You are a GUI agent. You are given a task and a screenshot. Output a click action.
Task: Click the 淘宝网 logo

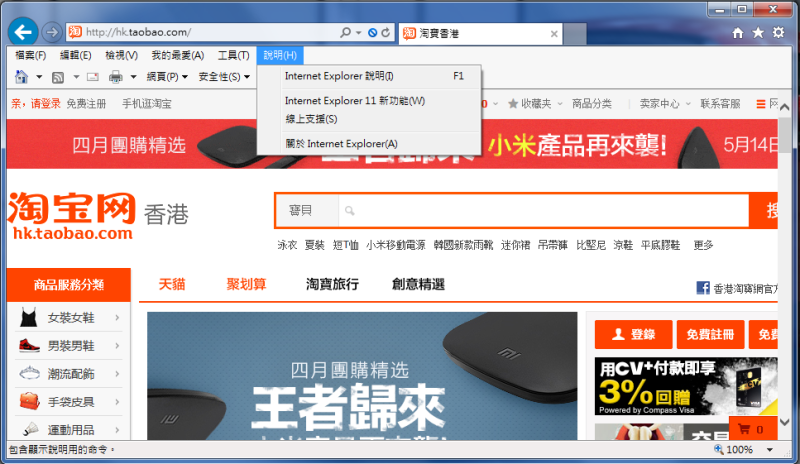pos(71,215)
